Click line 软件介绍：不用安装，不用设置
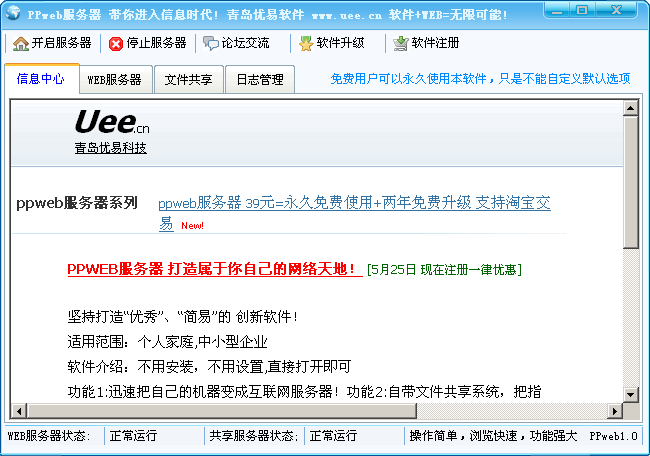 point(209,367)
